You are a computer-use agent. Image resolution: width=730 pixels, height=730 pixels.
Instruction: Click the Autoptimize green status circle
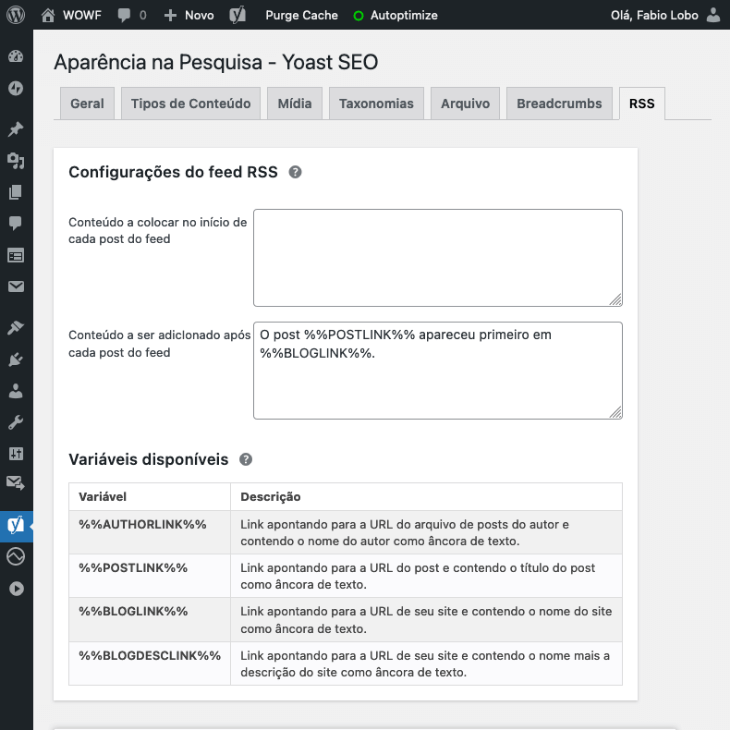click(x=358, y=16)
